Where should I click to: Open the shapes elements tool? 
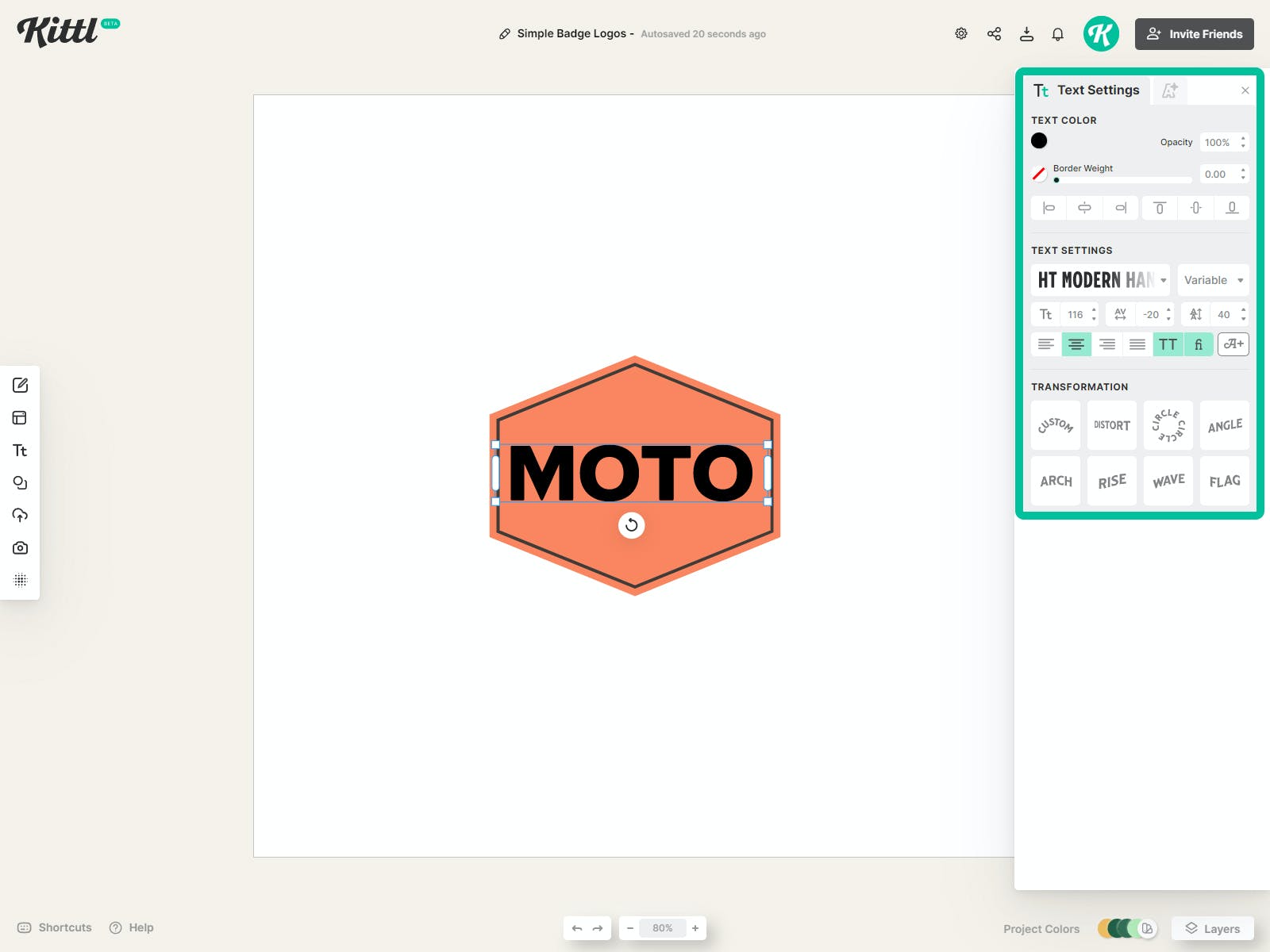(x=21, y=483)
